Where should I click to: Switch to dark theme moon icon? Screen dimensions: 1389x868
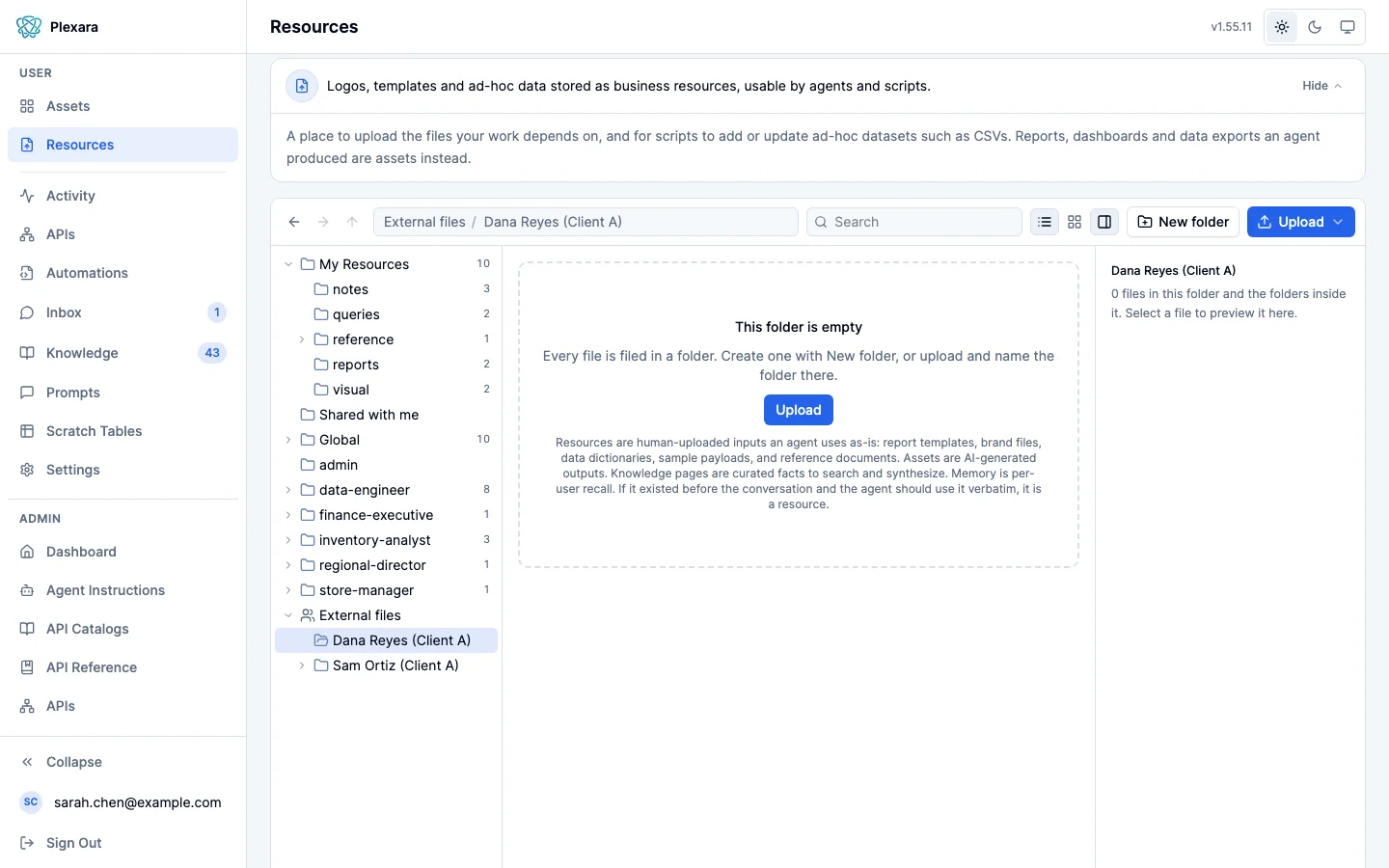1315,27
